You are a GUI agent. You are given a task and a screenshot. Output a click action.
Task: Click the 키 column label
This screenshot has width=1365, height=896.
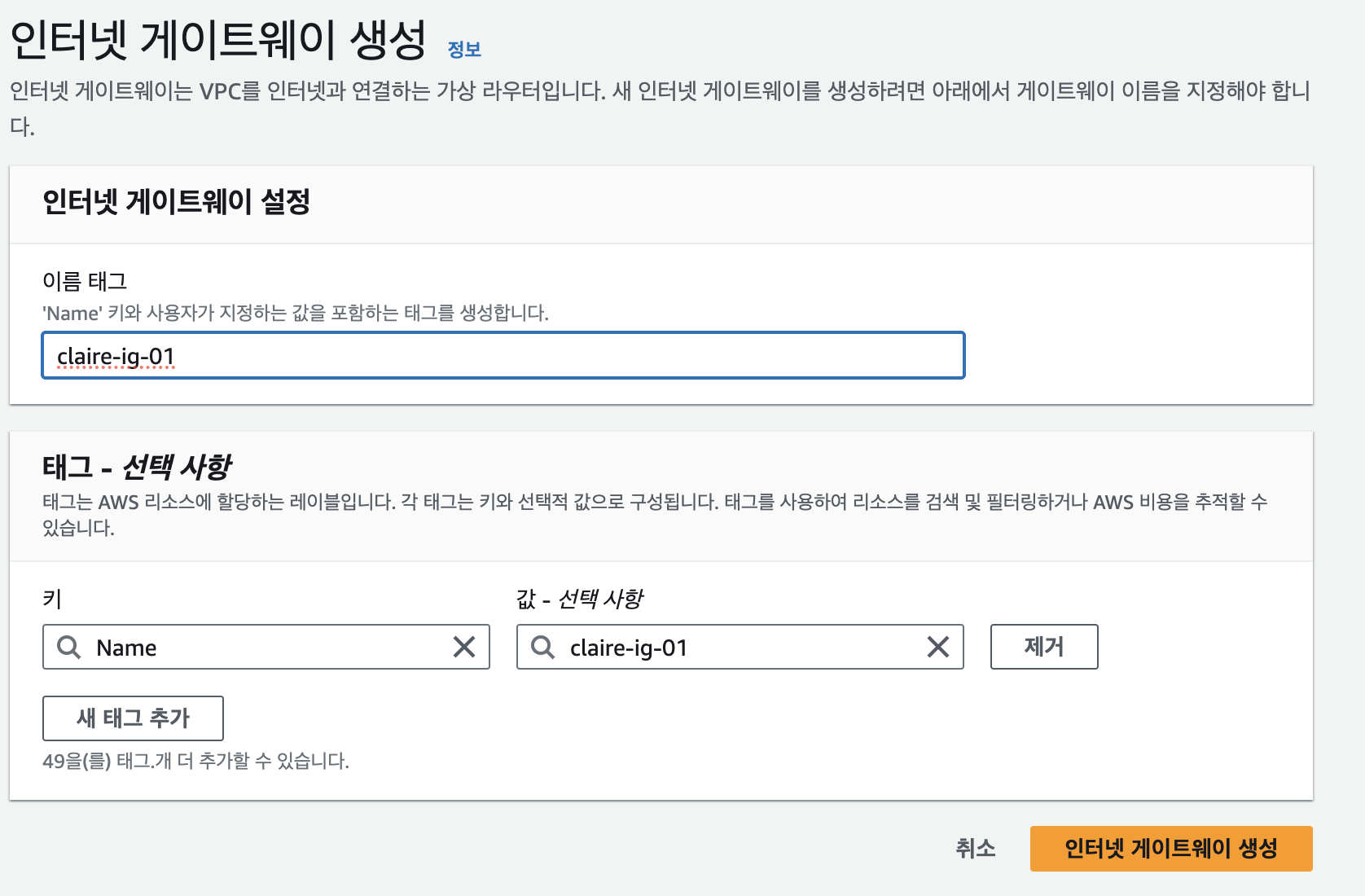(x=52, y=599)
